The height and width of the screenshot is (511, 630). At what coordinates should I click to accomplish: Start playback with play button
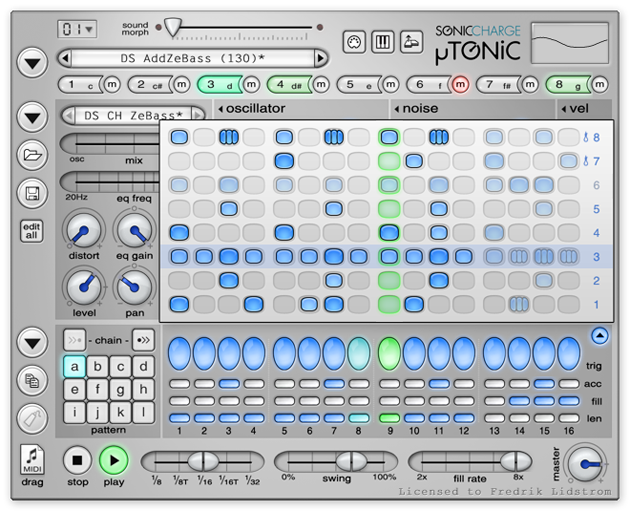114,460
